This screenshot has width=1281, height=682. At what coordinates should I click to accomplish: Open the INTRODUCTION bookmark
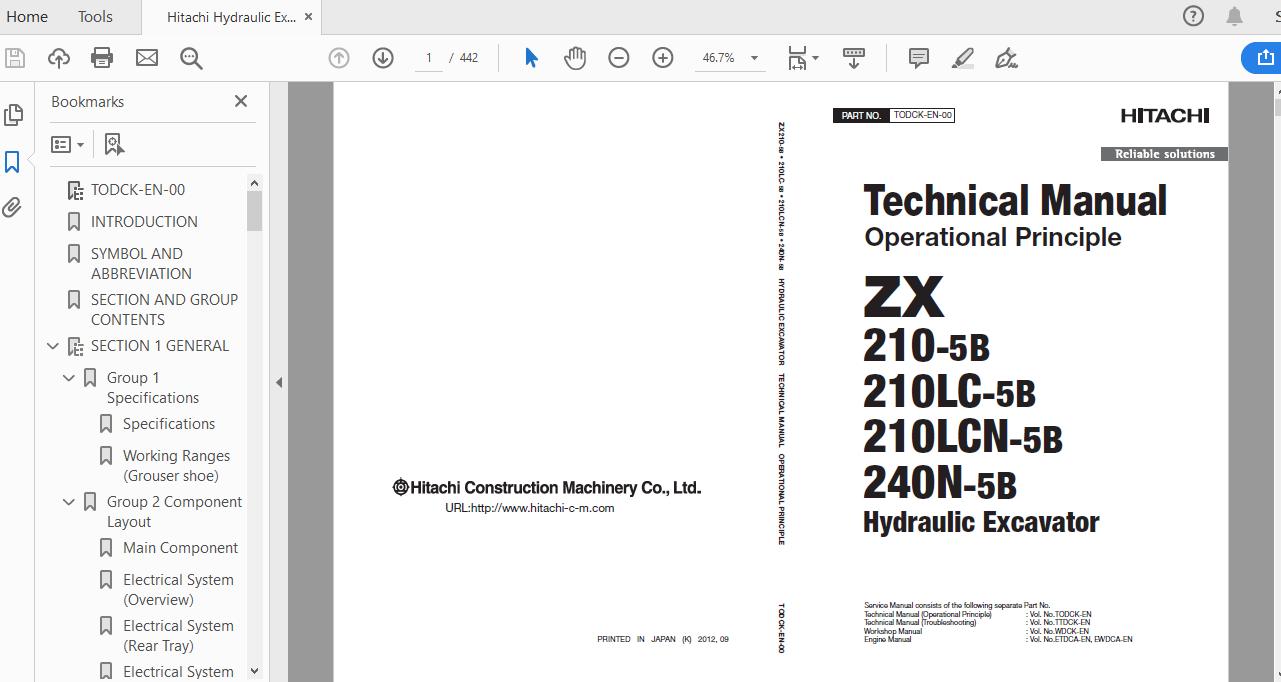pos(144,222)
